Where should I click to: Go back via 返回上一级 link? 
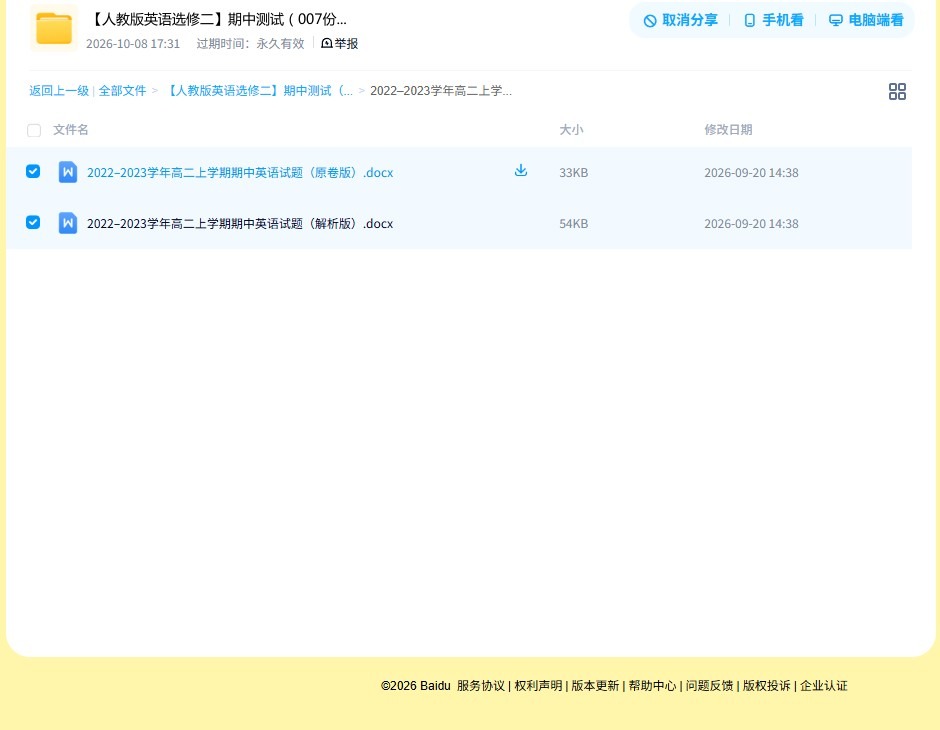pos(59,91)
